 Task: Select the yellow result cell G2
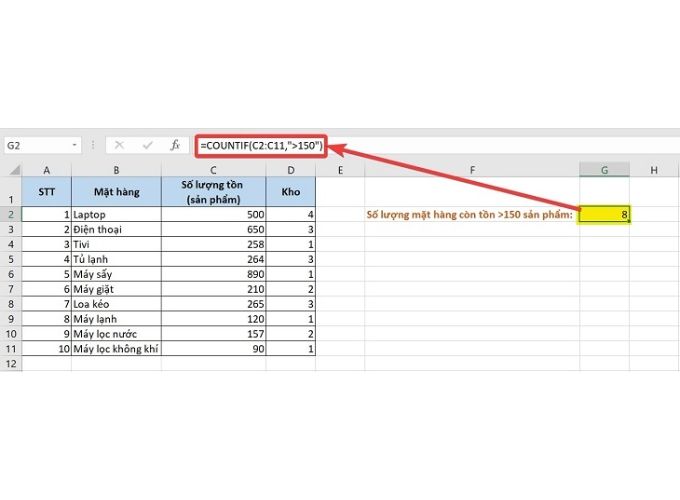click(x=605, y=214)
